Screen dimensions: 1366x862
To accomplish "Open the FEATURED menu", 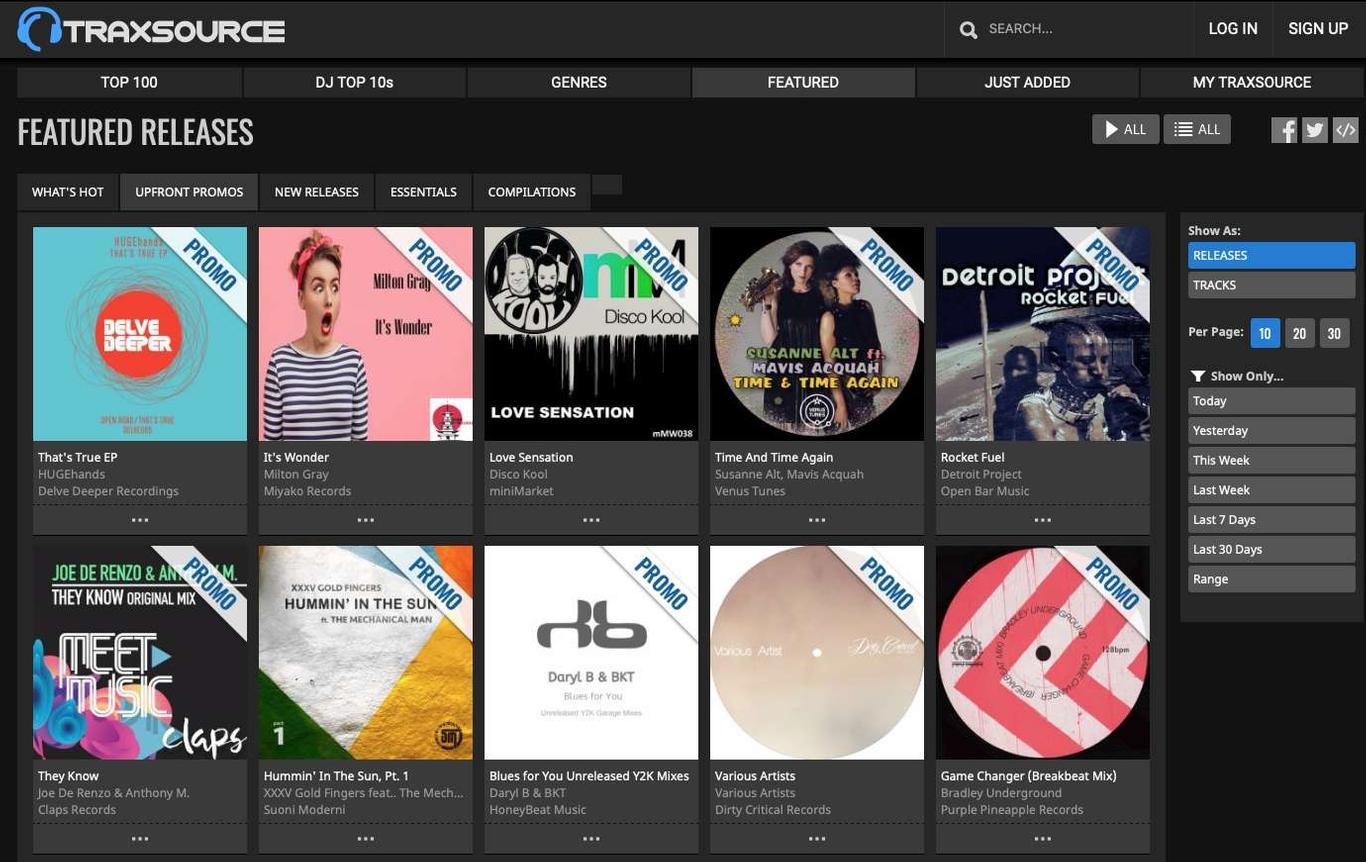I will (803, 82).
